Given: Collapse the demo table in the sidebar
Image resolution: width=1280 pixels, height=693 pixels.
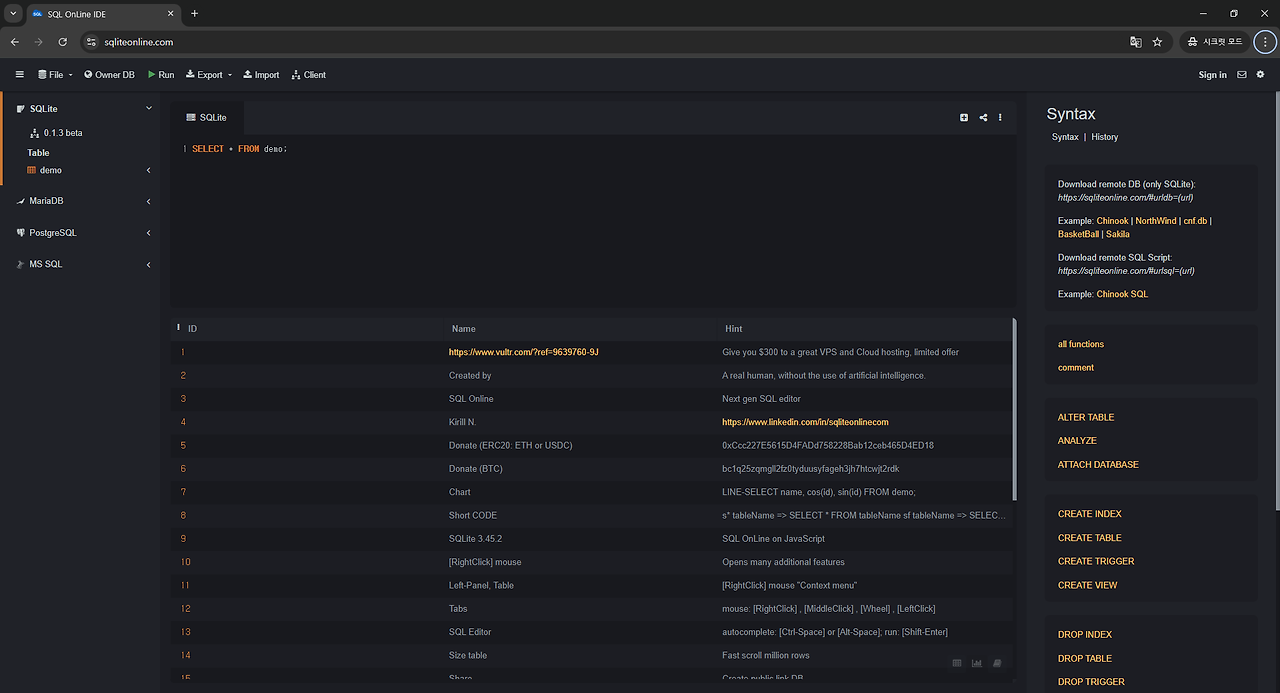Looking at the screenshot, I should (148, 170).
